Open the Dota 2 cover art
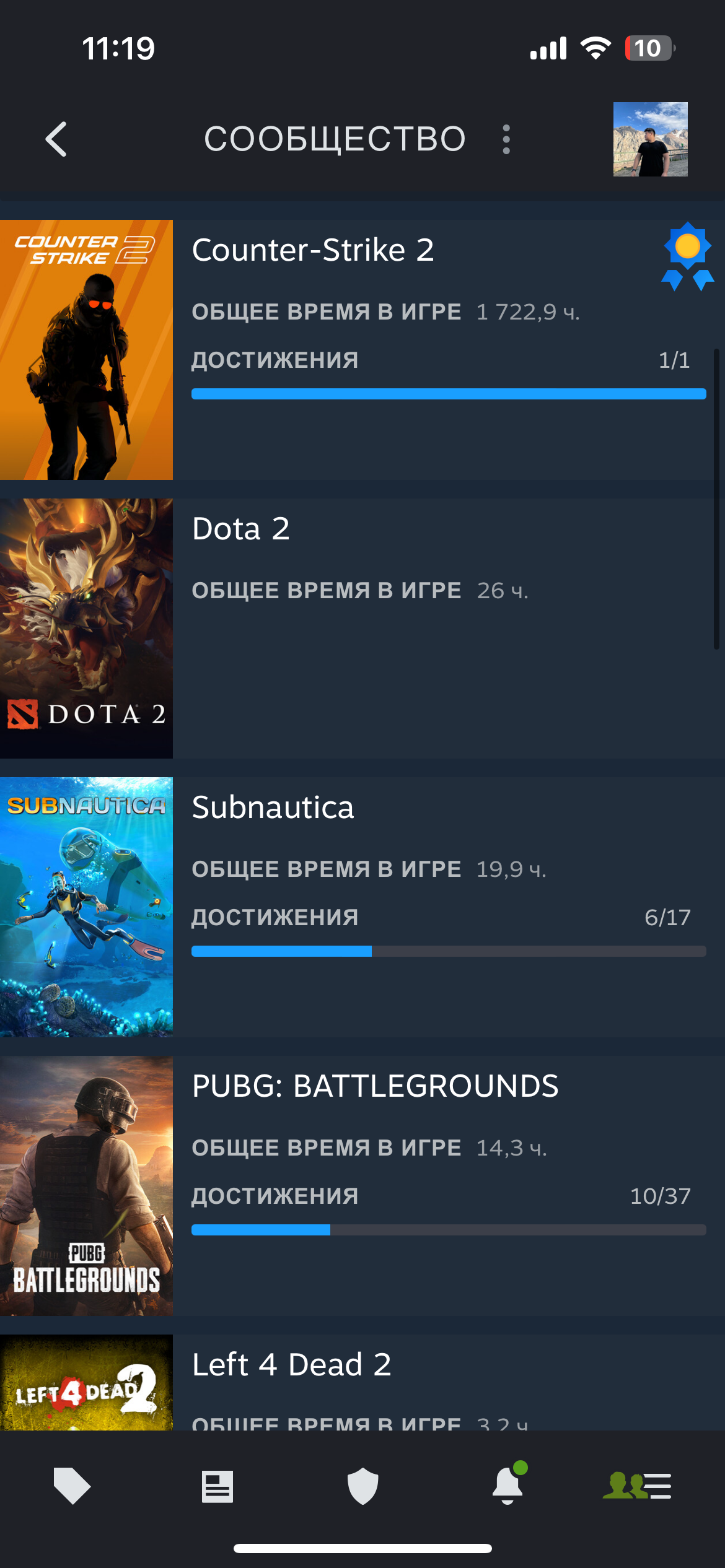 coord(86,629)
